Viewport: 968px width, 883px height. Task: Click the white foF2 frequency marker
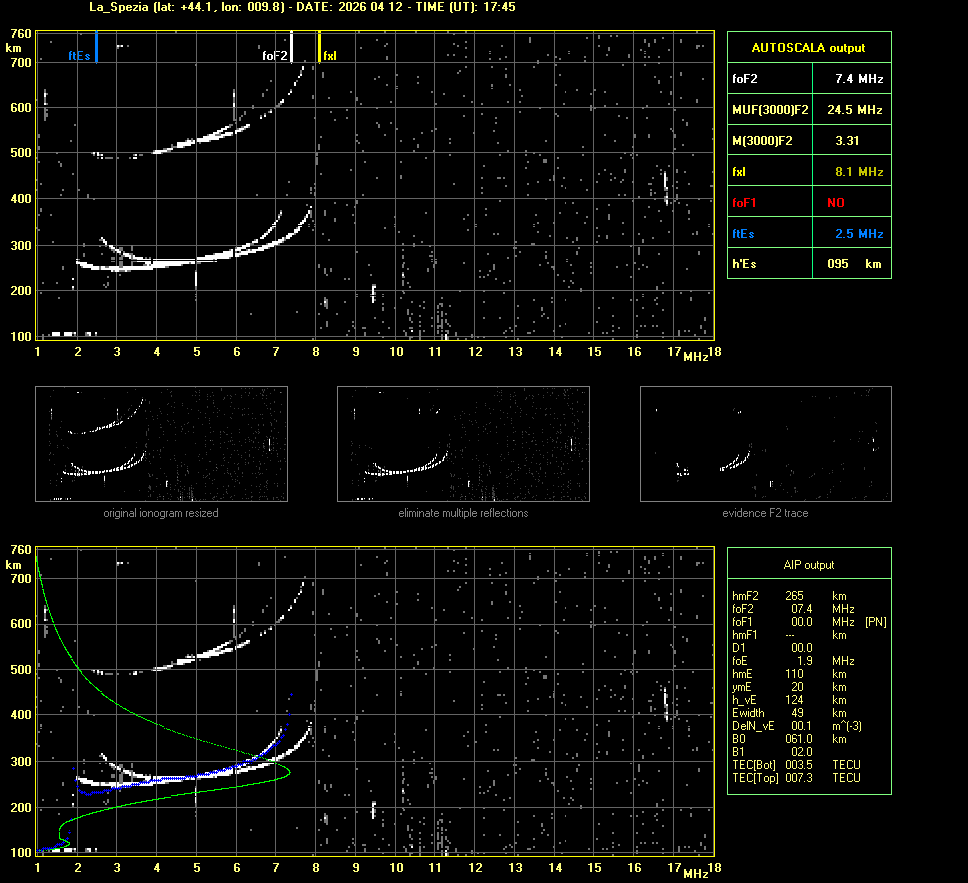[x=291, y=47]
